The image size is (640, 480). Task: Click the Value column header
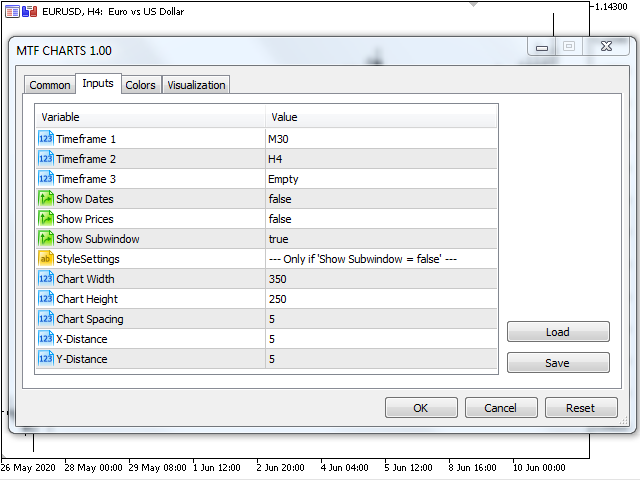point(381,117)
